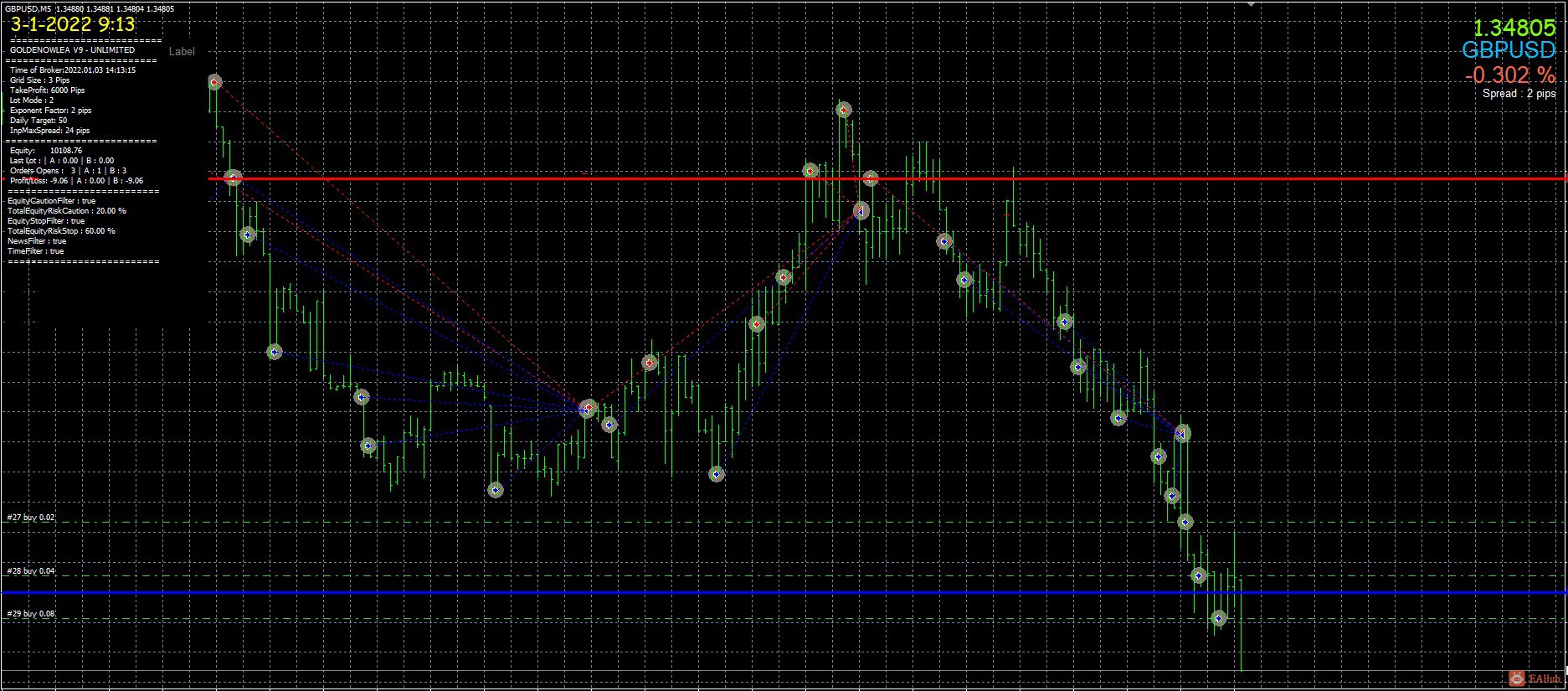
Task: Click TotalEquityRiskCaution : 20.00 % text
Action: click(67, 211)
